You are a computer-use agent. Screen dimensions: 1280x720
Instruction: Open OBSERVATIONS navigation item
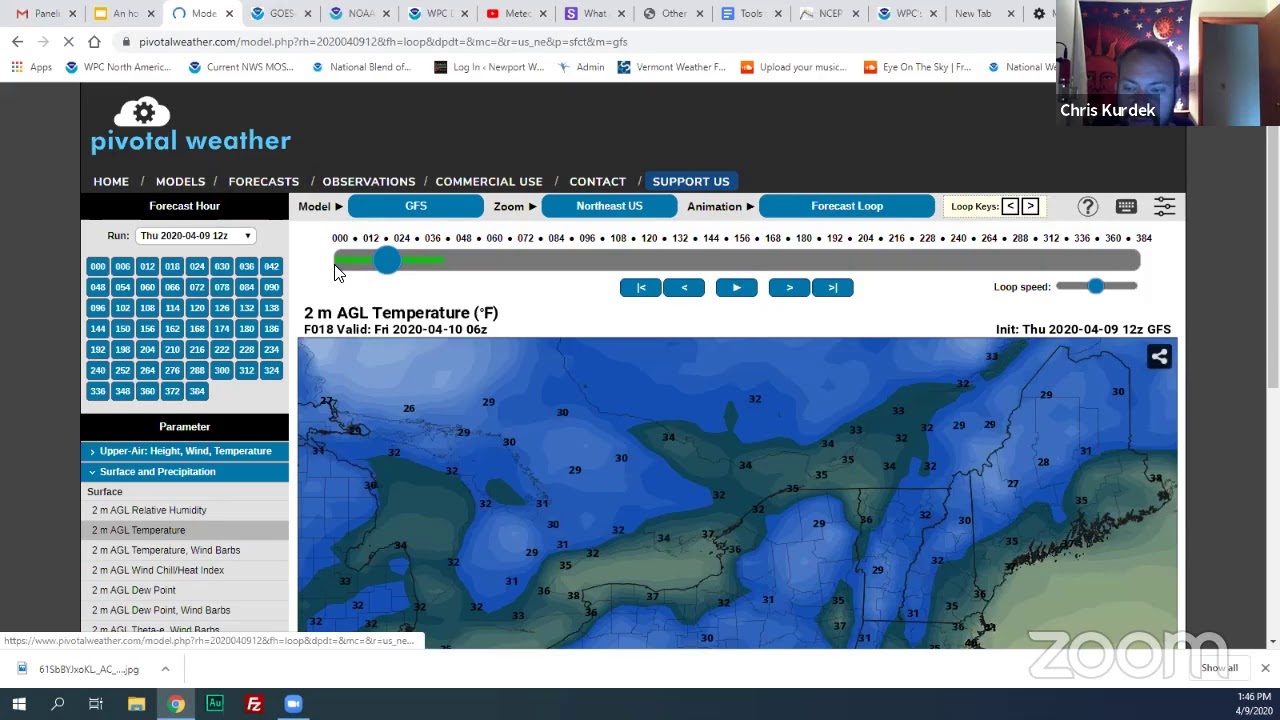coord(368,181)
